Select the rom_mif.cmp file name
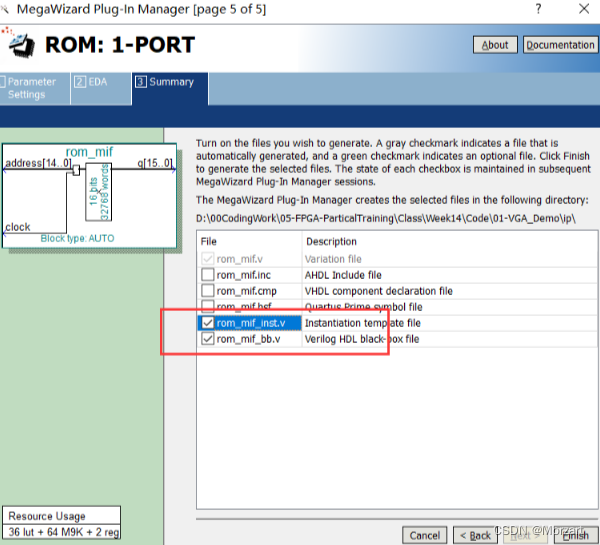 click(x=246, y=291)
